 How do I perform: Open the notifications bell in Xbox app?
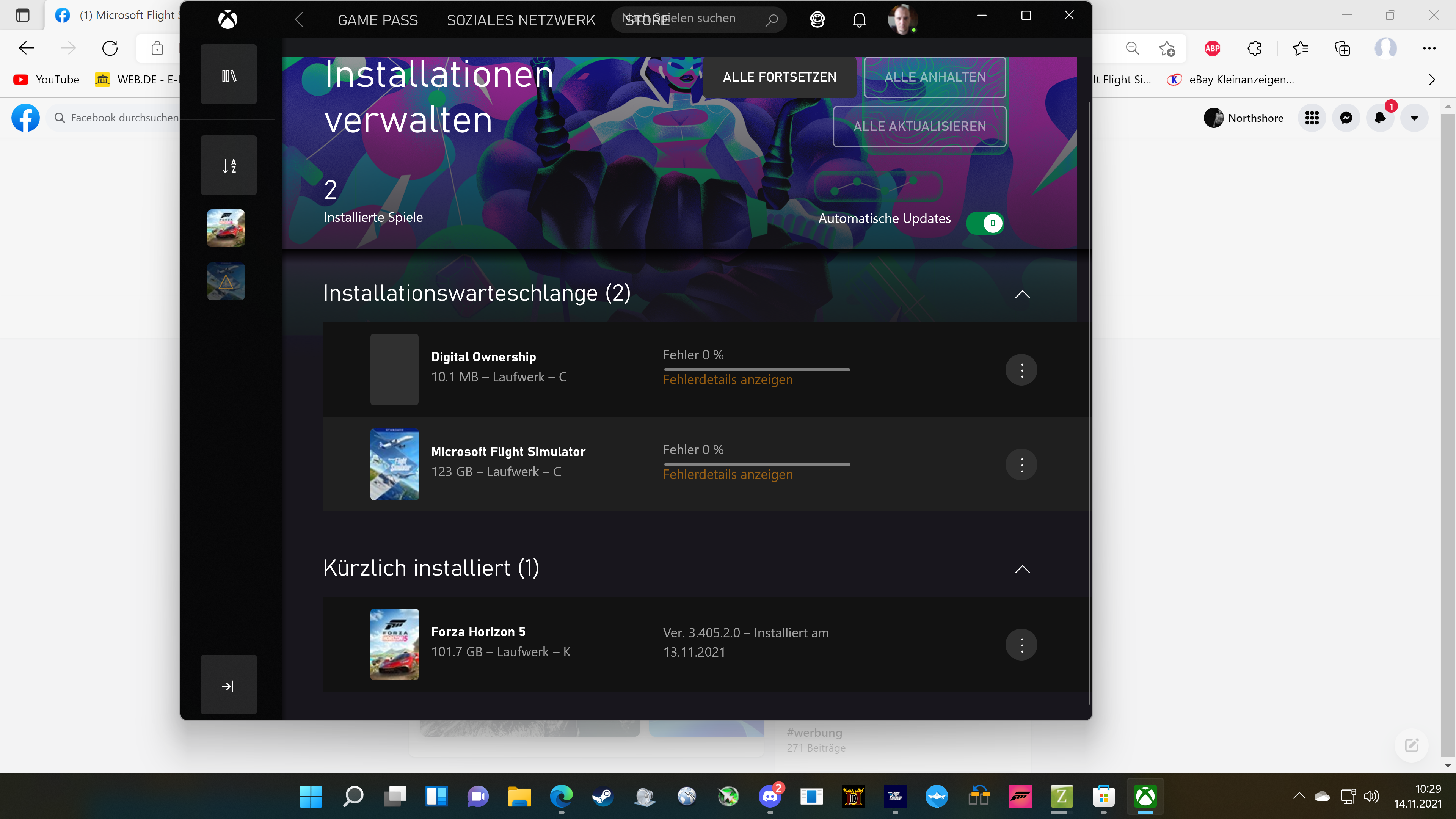(x=859, y=20)
